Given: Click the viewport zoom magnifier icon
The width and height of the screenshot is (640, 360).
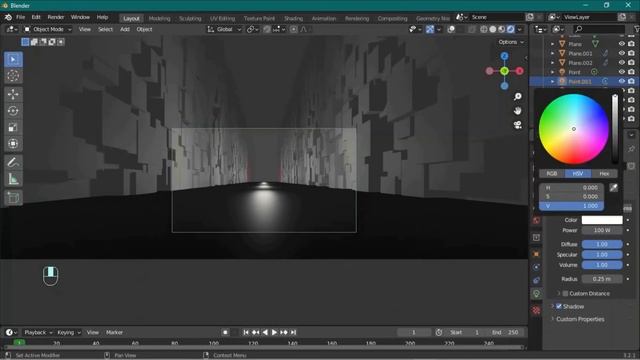Looking at the screenshot, I should (518, 97).
